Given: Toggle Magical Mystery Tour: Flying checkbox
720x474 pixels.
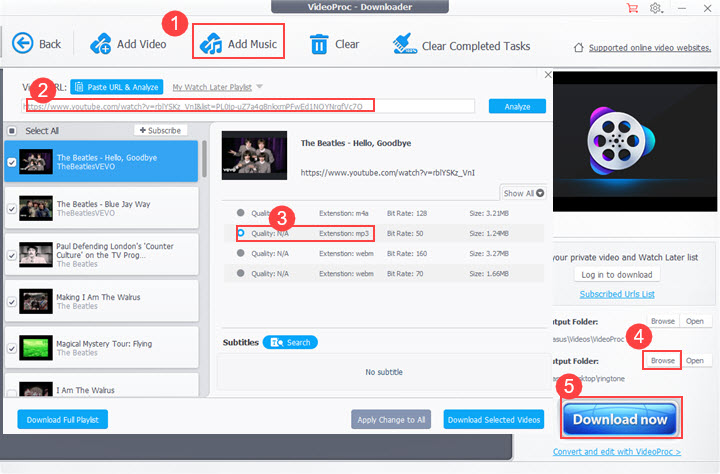Looking at the screenshot, I should [12, 348].
